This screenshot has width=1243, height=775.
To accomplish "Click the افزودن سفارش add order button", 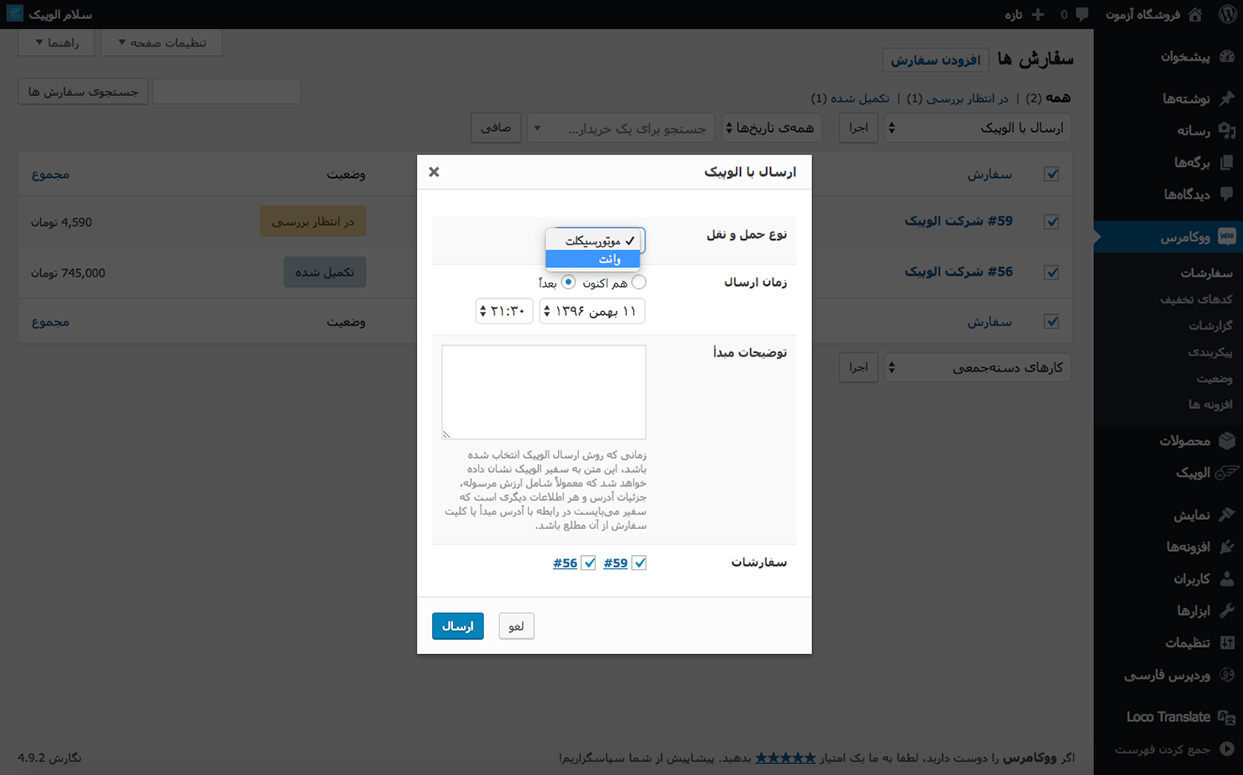I will [x=936, y=60].
